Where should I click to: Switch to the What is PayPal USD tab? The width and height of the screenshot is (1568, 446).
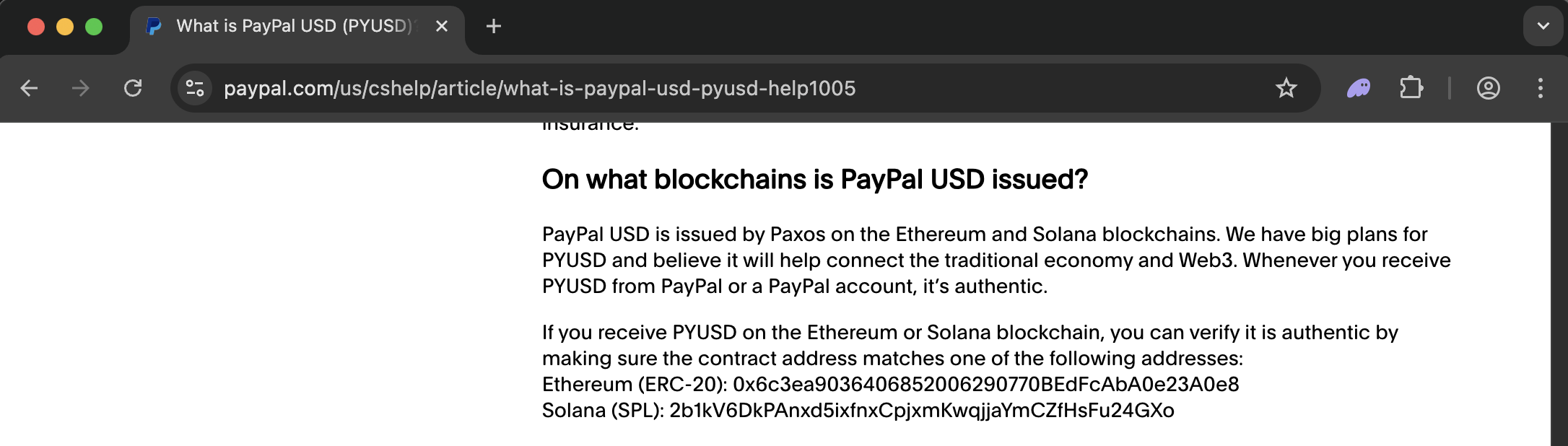point(289,26)
